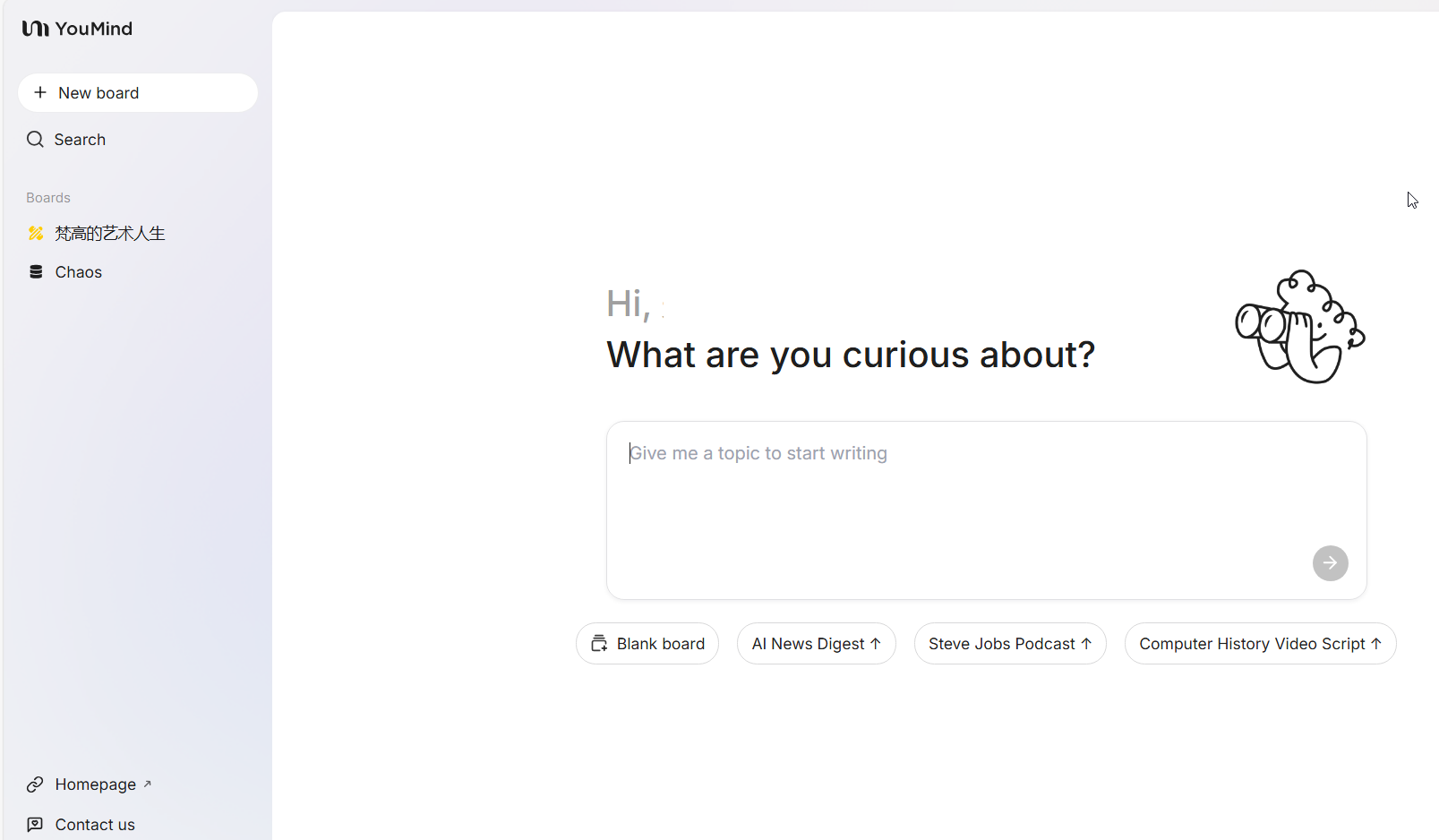Click the YouMind logo icon

(x=36, y=29)
